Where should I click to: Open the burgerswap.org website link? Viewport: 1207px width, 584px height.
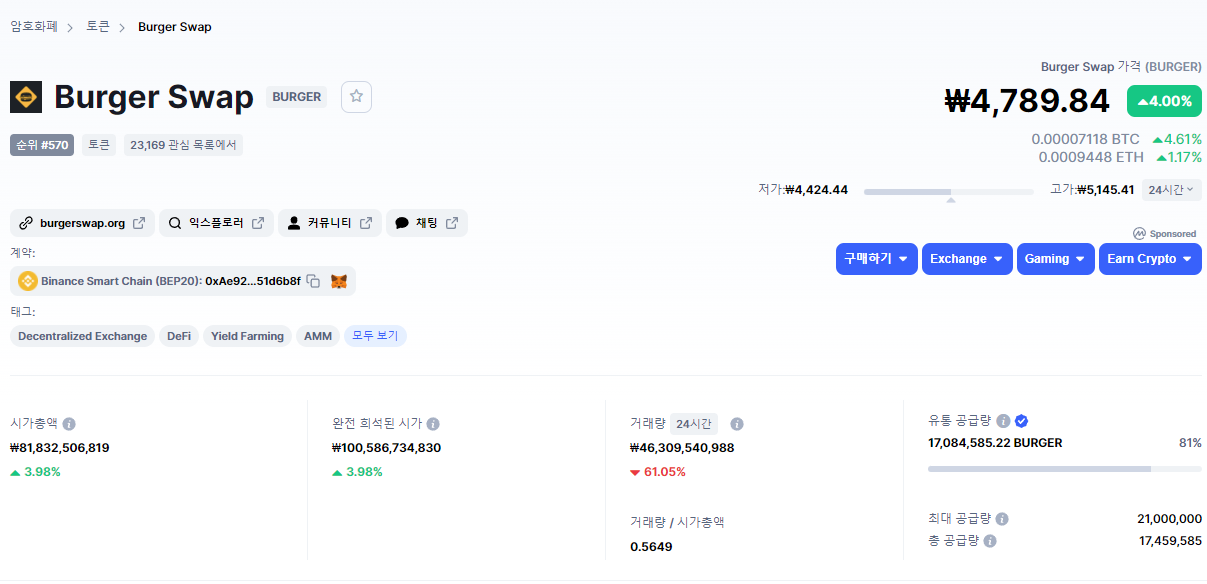point(82,223)
